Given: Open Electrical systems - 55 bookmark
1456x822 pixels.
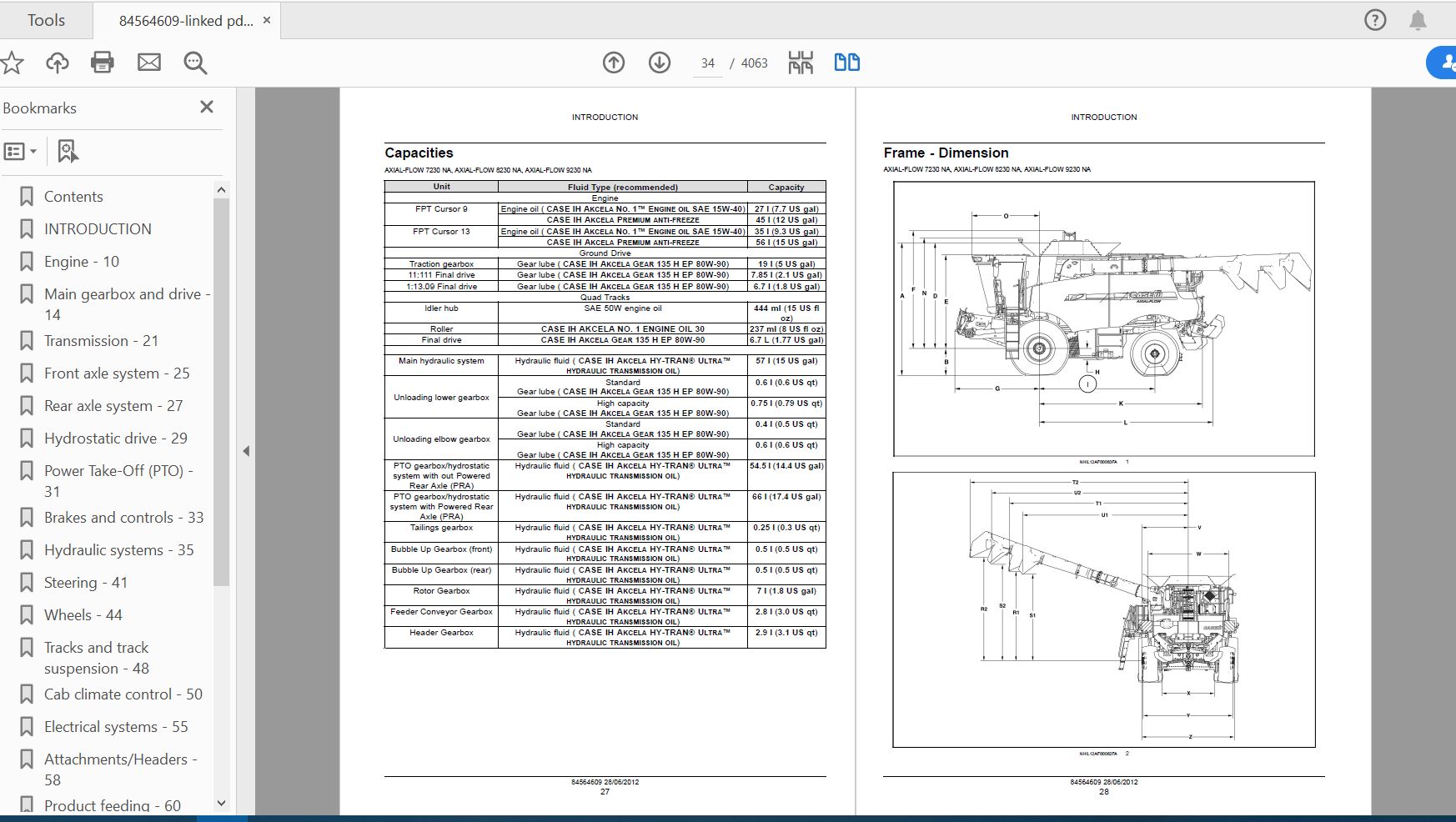Looking at the screenshot, I should (x=116, y=727).
